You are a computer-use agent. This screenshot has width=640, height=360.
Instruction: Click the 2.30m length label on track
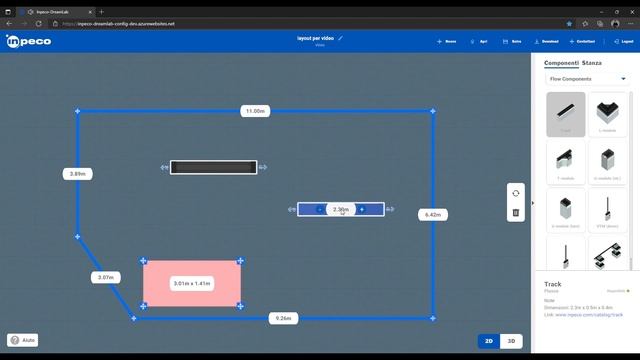click(341, 209)
